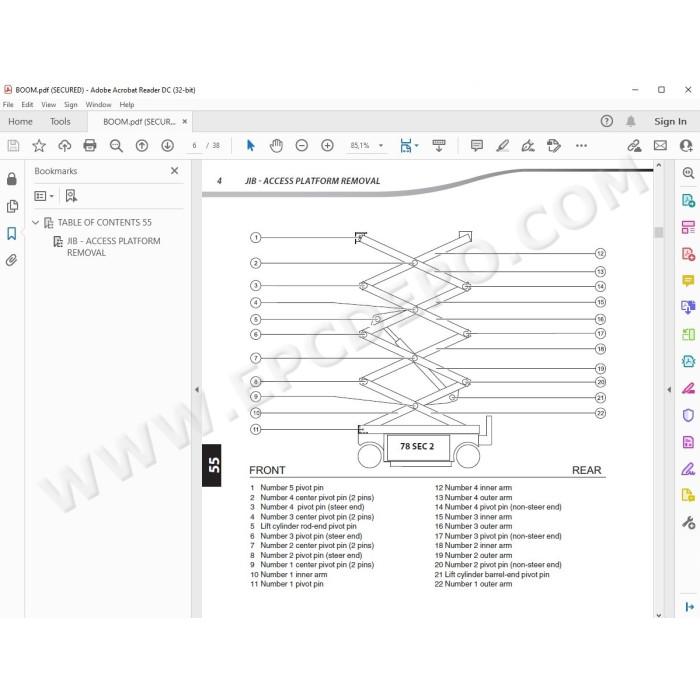Open the More Tools wrench icon

pos(688,522)
